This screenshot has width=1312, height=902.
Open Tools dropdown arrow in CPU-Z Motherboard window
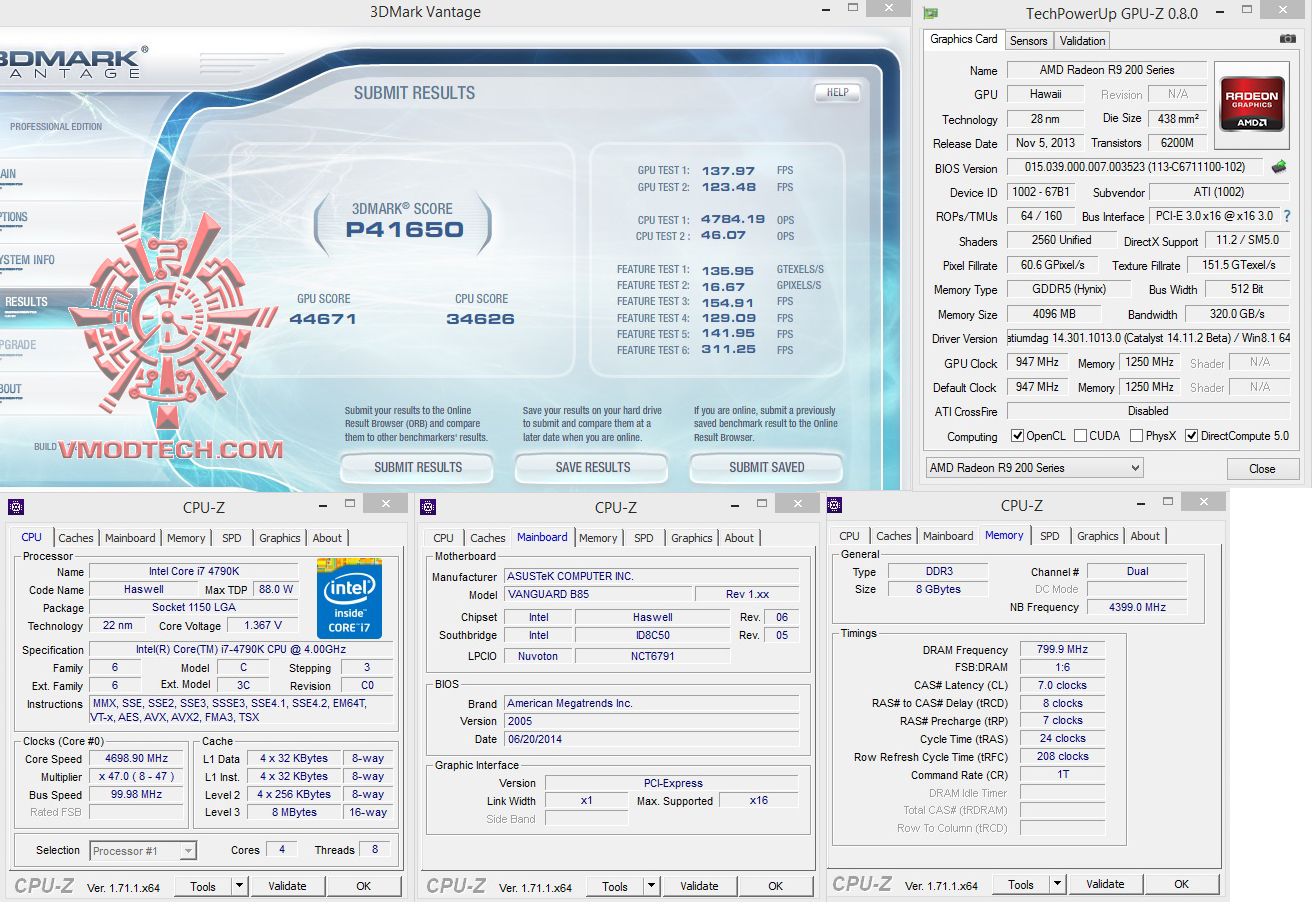pos(651,886)
